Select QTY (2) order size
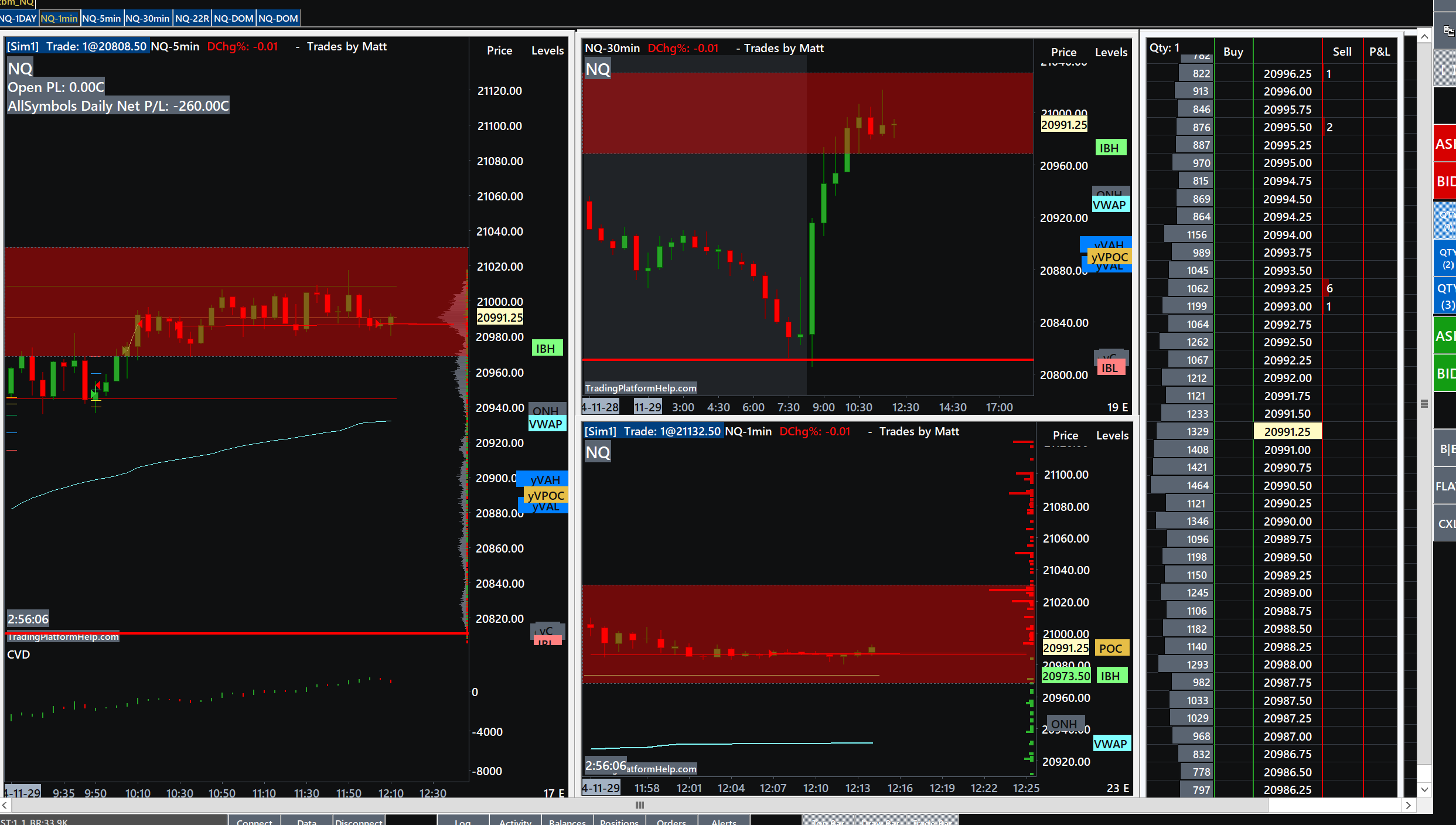 pyautogui.click(x=1446, y=258)
